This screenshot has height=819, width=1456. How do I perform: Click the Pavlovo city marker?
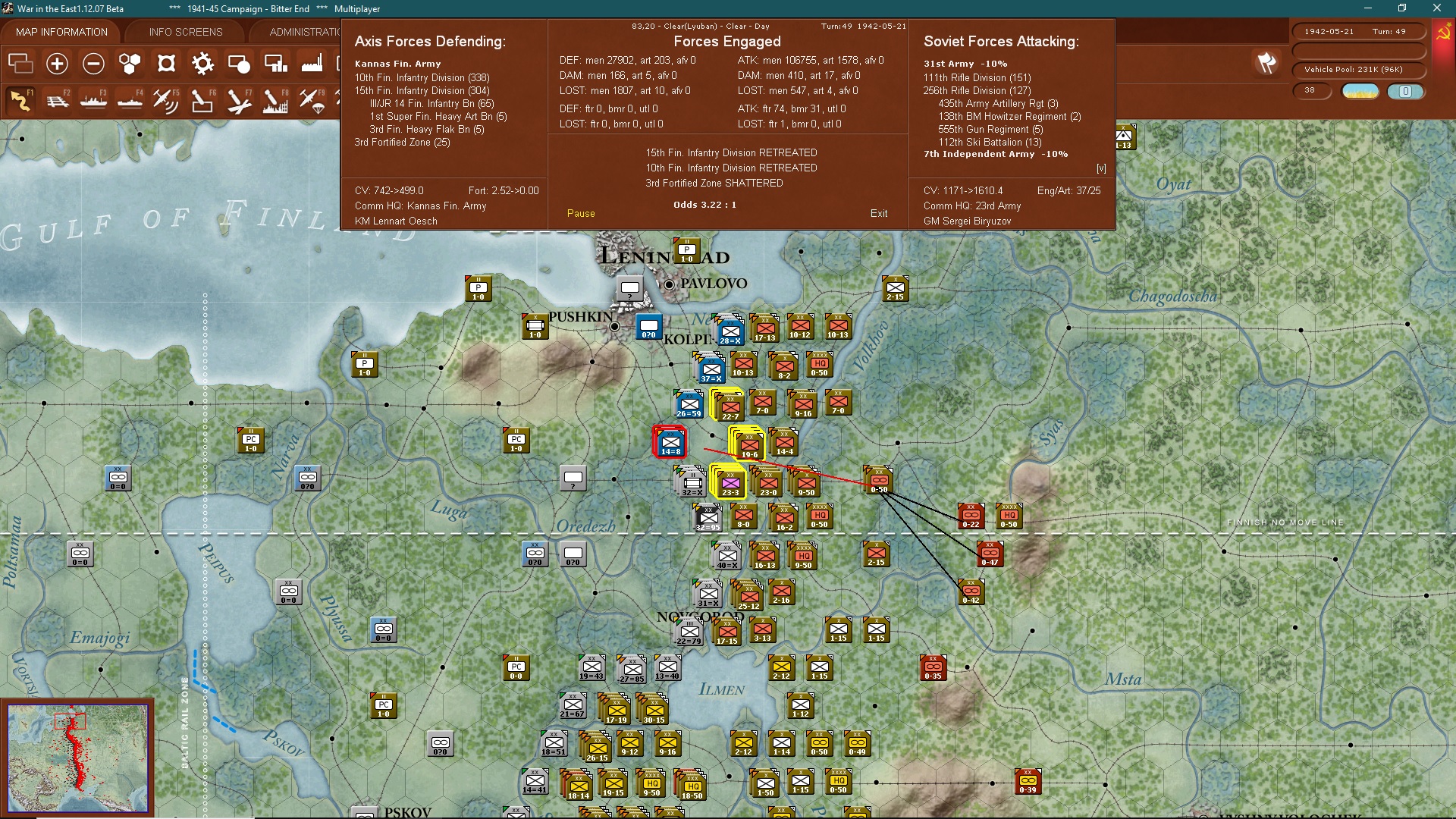(670, 284)
